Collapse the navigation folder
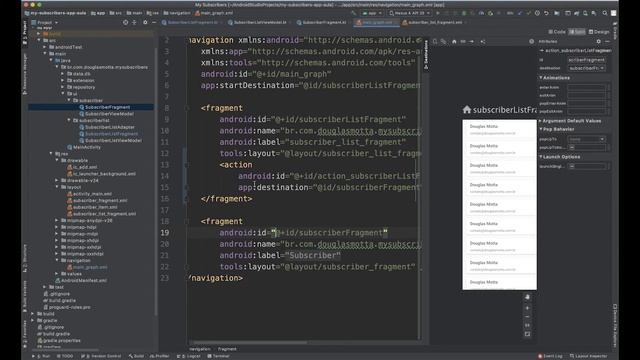The width and height of the screenshot is (640, 360). [x=57, y=260]
